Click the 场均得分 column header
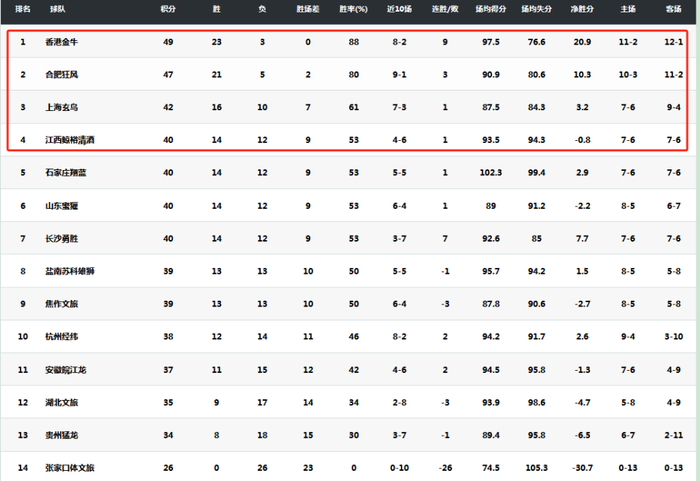Screen dimensions: 700x481 (x=490, y=9)
